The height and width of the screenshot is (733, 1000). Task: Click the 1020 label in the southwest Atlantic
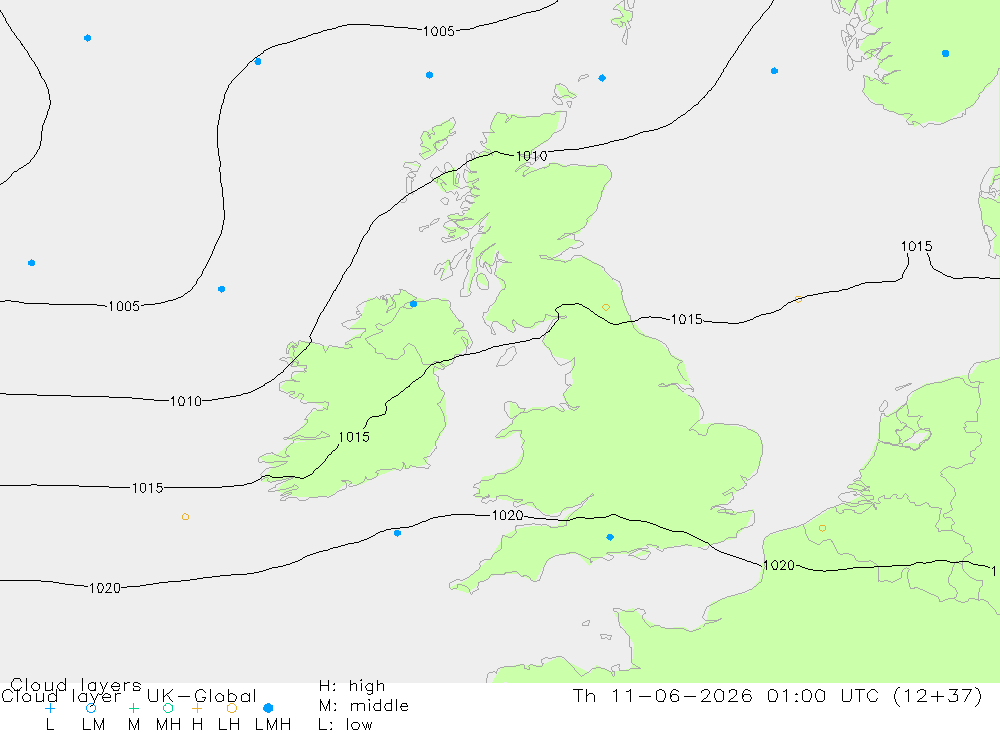click(x=105, y=588)
